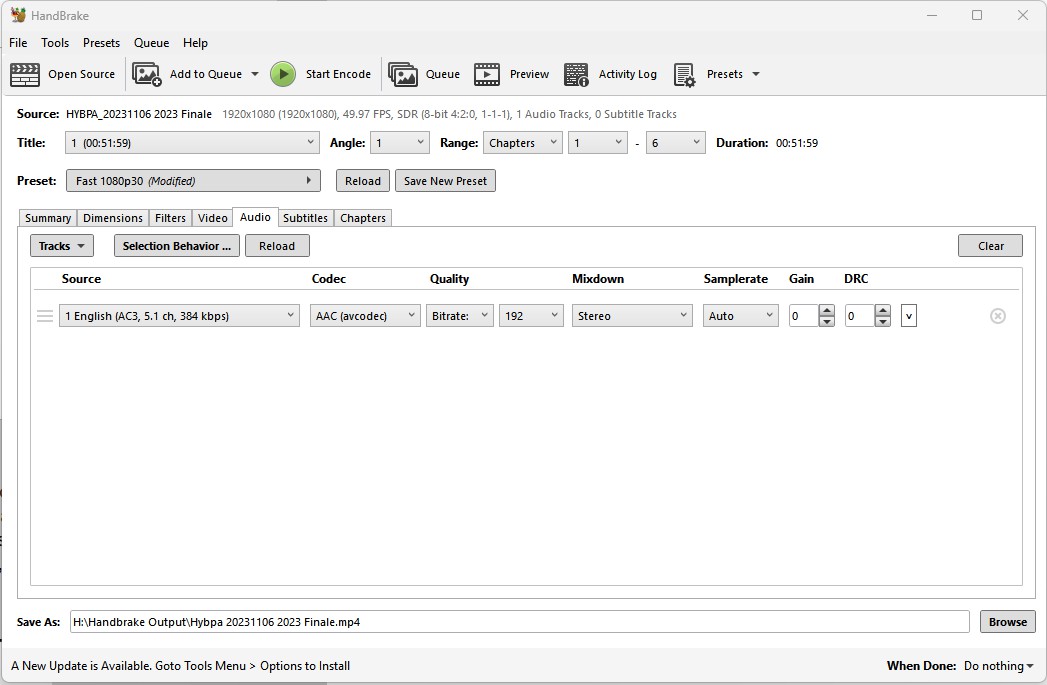Open the Help menu
The width and height of the screenshot is (1047, 685).
[x=195, y=43]
